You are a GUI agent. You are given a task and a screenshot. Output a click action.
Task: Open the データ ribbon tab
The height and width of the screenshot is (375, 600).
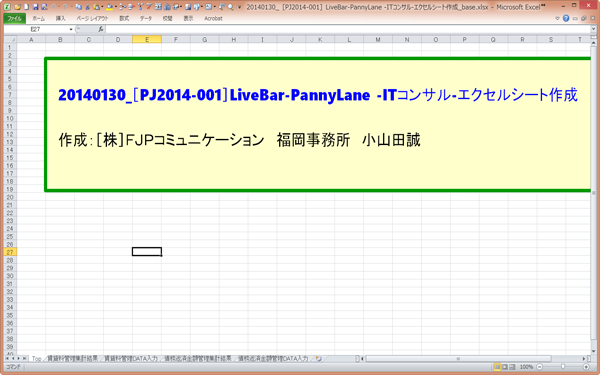tap(146, 18)
